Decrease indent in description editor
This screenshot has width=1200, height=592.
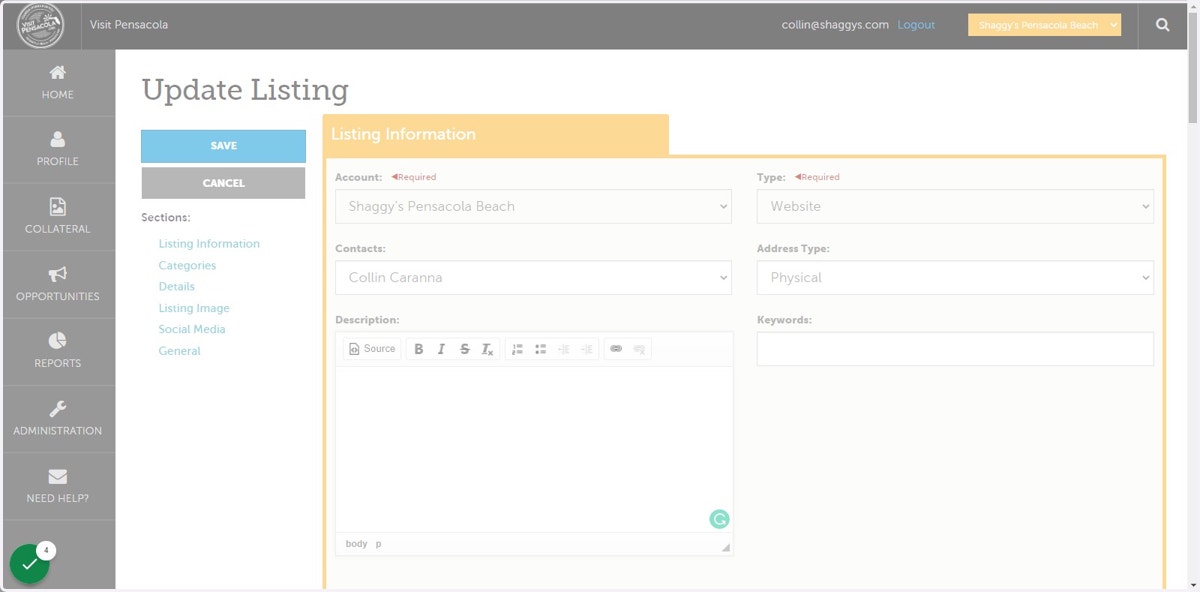[563, 349]
